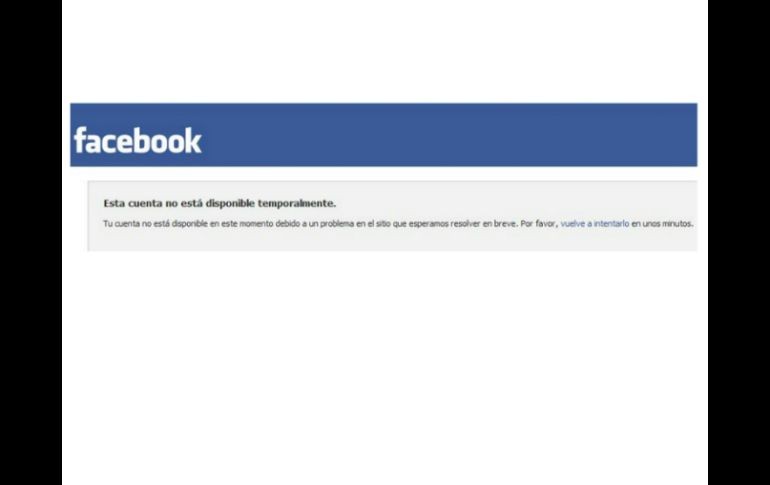Follow the 'vuelve a intentarlo' link
The height and width of the screenshot is (485, 770).
595,223
